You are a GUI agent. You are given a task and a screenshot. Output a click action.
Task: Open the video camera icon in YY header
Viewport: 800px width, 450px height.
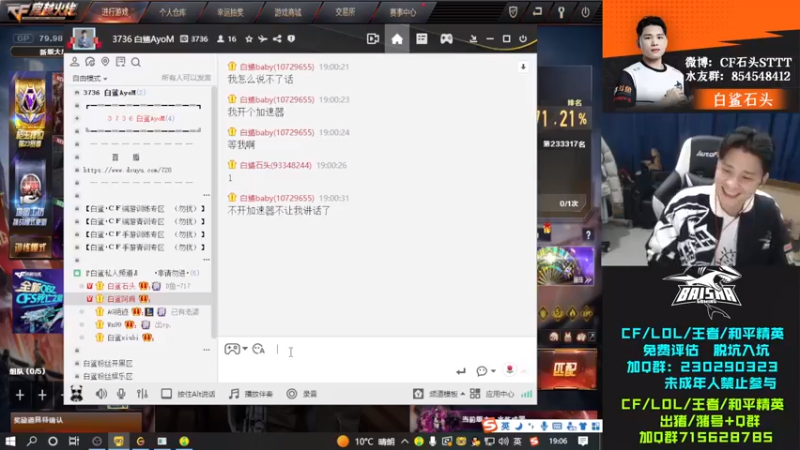click(x=373, y=39)
